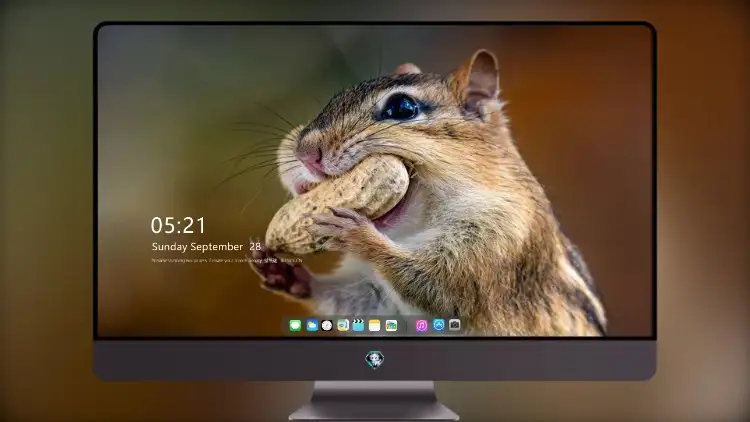This screenshot has height=422, width=750.
Task: Click the 05:21 clock widget
Action: coord(178,225)
